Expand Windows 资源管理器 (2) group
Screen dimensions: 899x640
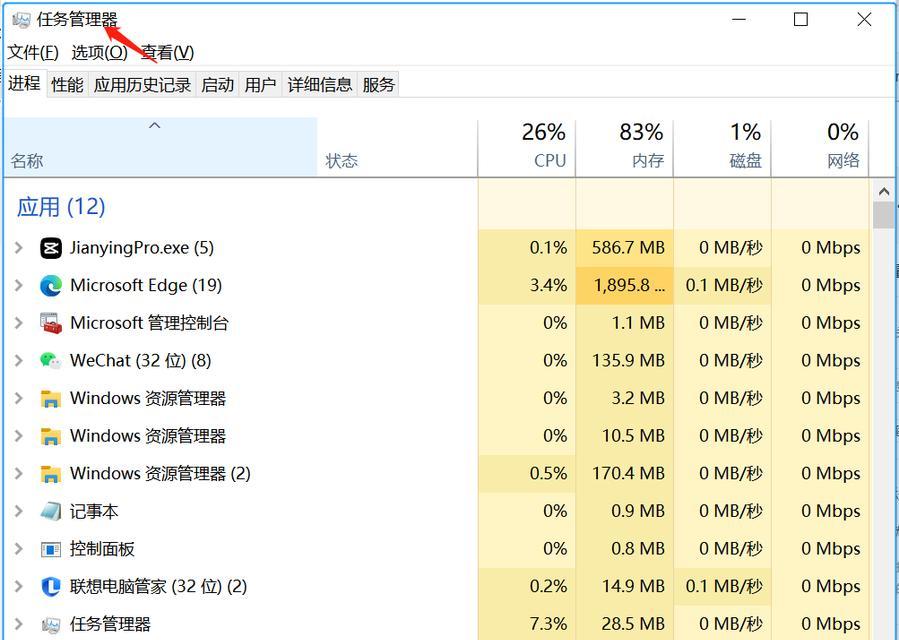click(18, 474)
